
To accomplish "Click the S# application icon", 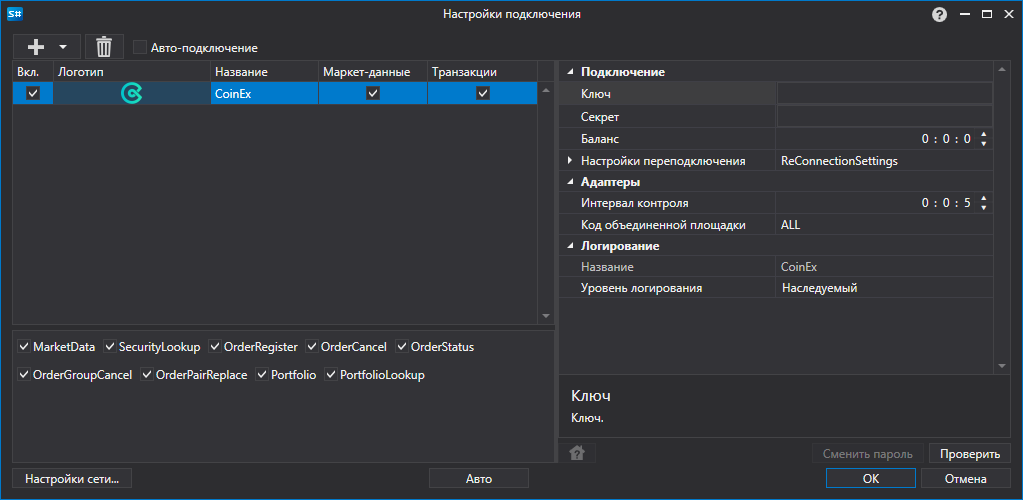I will (14, 14).
